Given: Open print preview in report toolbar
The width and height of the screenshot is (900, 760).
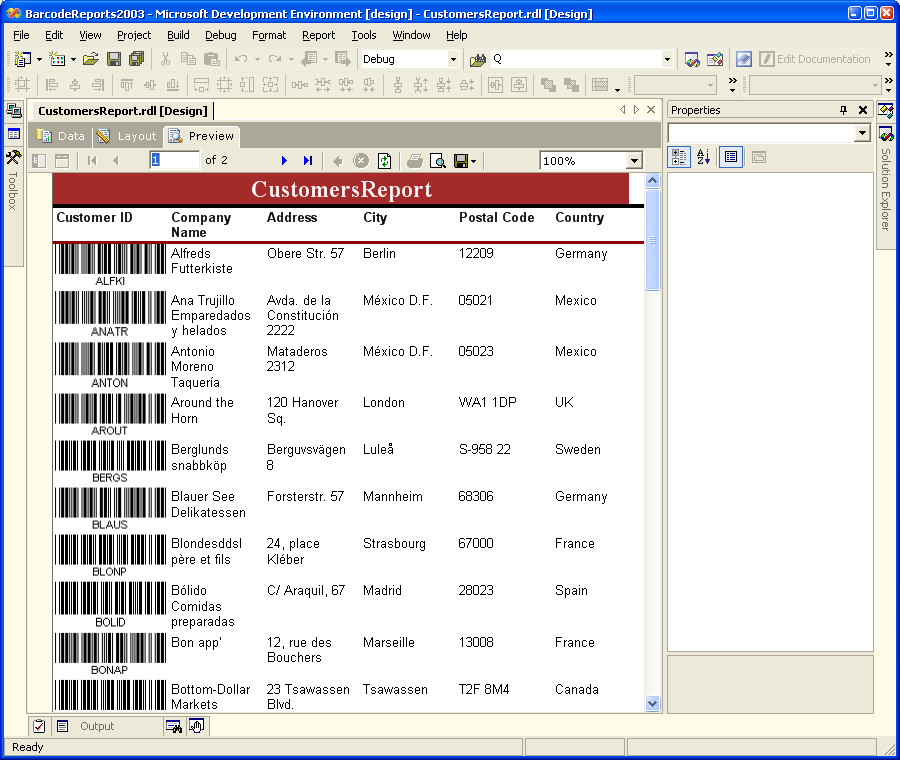Looking at the screenshot, I should click(x=437, y=160).
